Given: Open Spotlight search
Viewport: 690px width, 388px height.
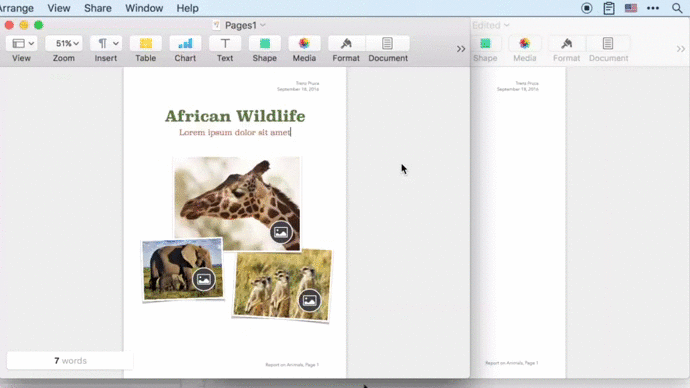Looking at the screenshot, I should click(677, 8).
